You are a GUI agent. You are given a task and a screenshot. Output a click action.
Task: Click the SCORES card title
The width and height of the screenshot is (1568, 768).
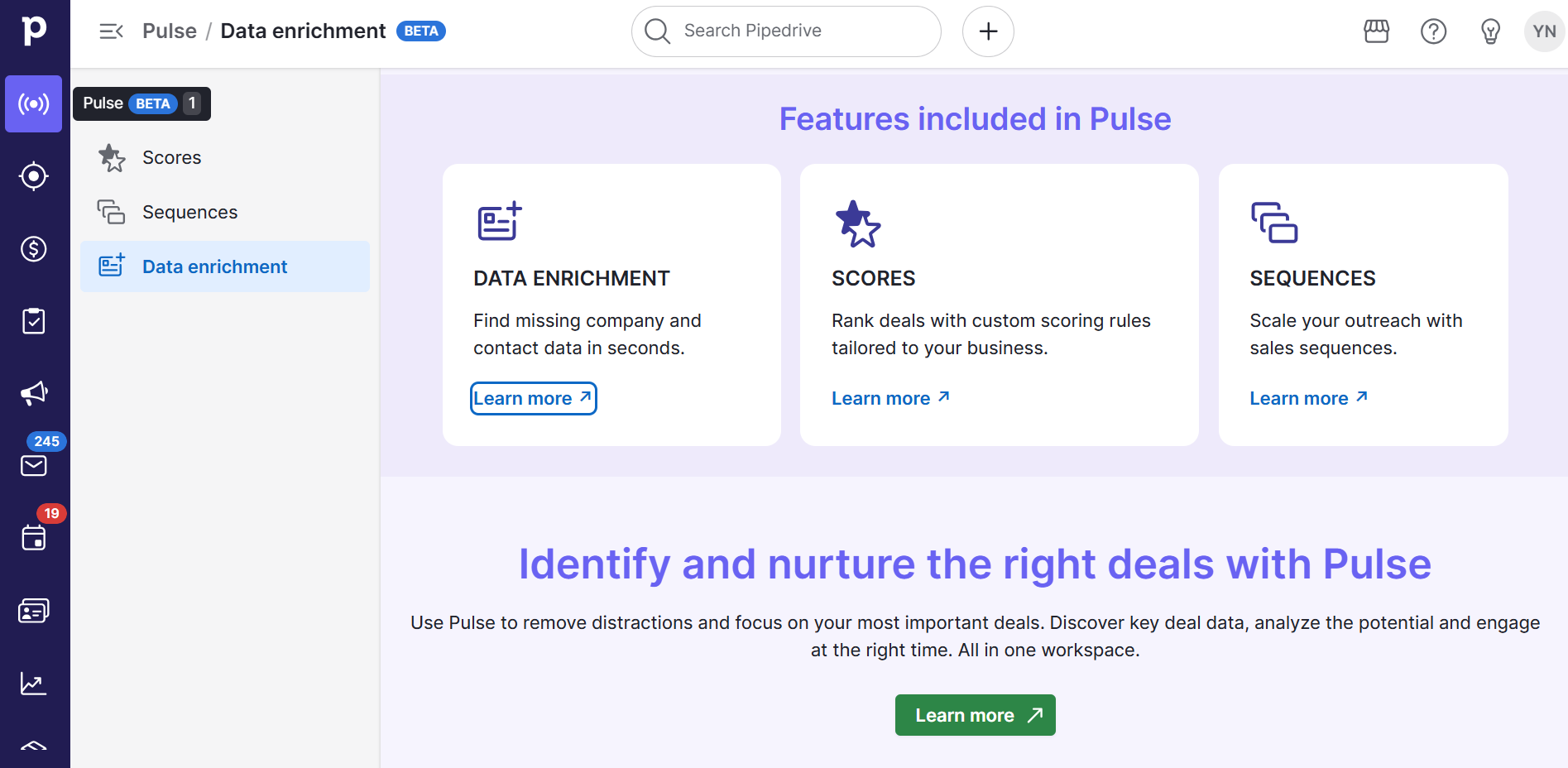(873, 278)
